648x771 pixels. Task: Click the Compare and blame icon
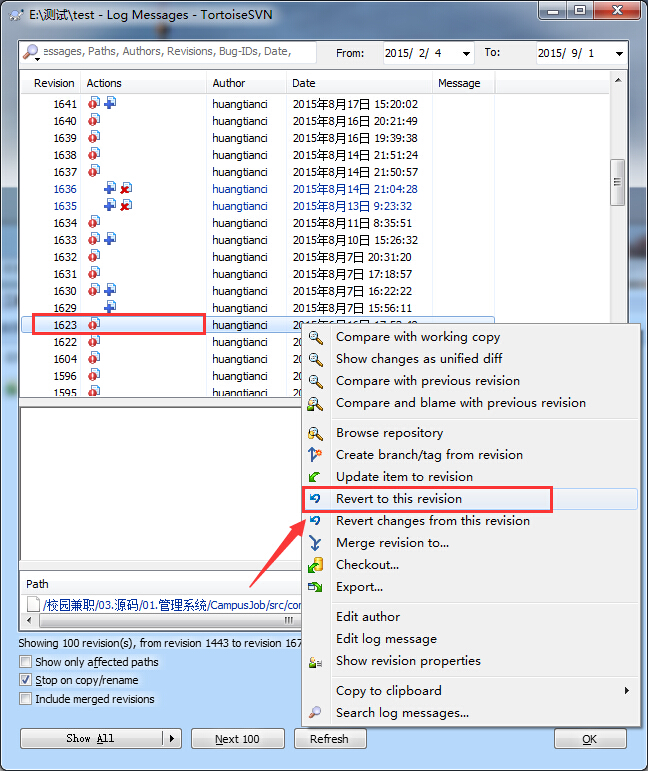click(315, 404)
